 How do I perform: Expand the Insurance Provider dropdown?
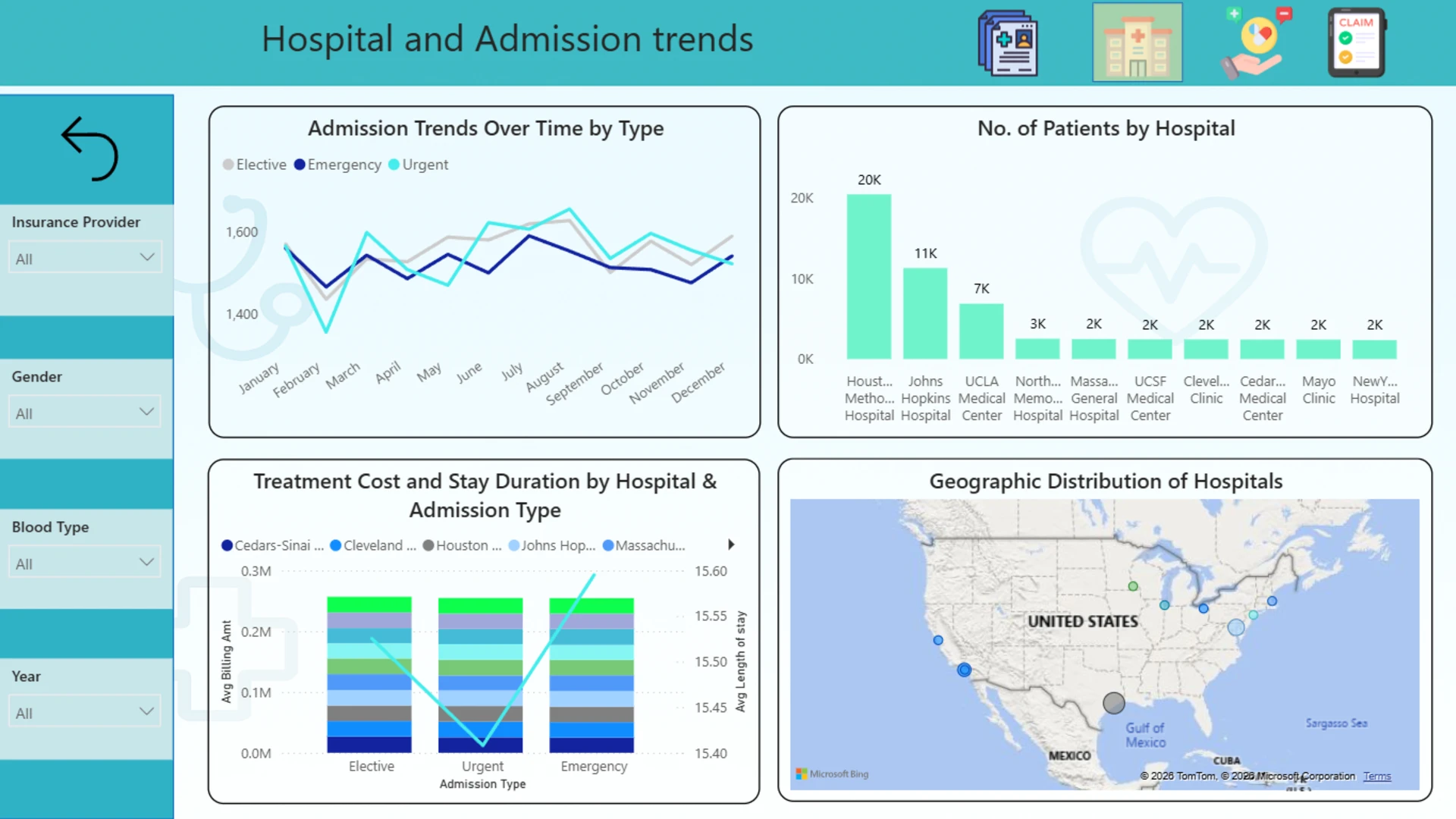point(85,258)
